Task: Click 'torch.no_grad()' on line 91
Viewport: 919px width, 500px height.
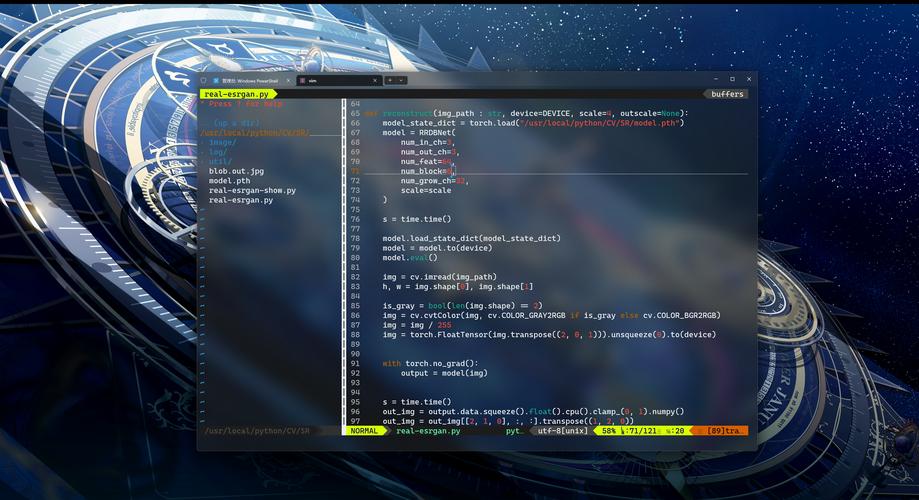Action: coord(442,363)
